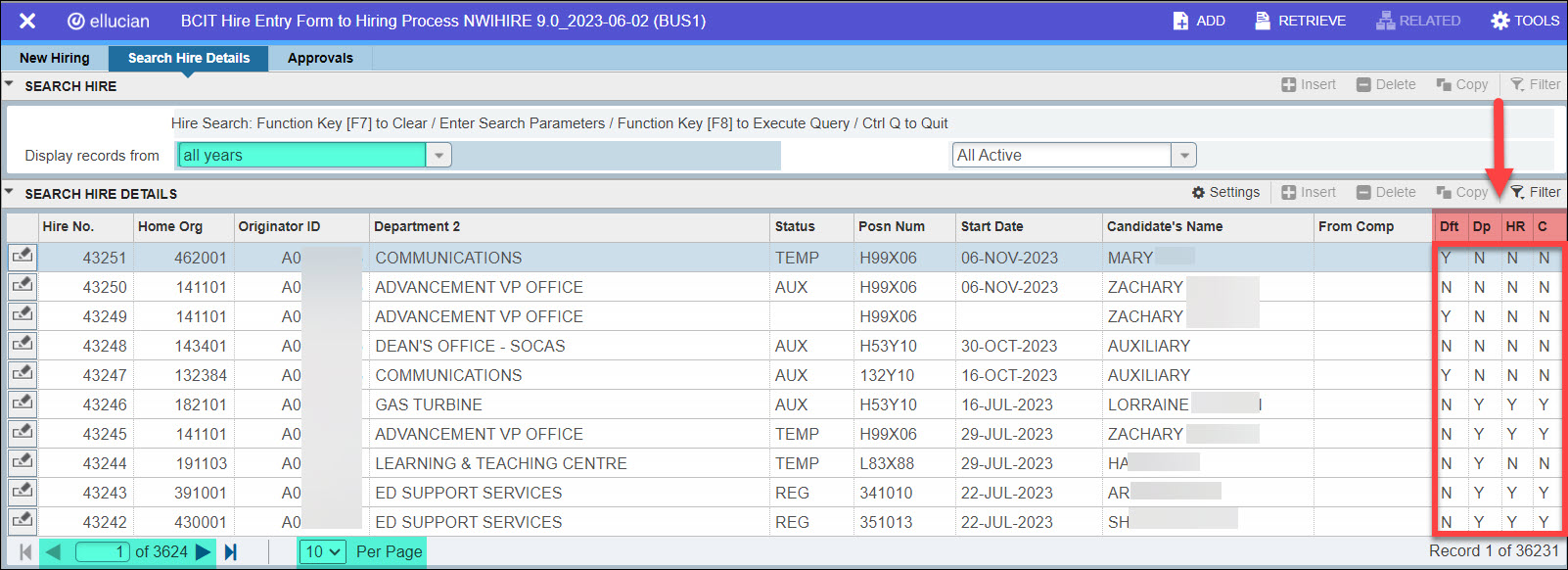The width and height of the screenshot is (1568, 570).
Task: Go to the next page arrow
Action: pyautogui.click(x=204, y=552)
